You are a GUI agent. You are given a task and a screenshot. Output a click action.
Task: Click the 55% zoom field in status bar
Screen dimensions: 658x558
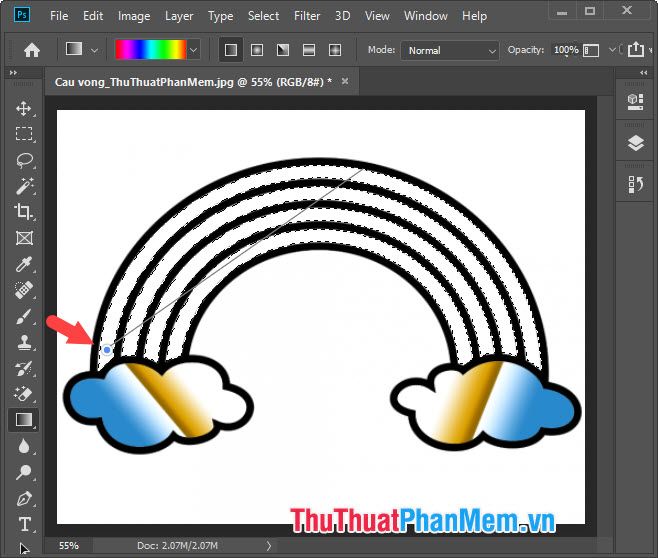tap(69, 545)
